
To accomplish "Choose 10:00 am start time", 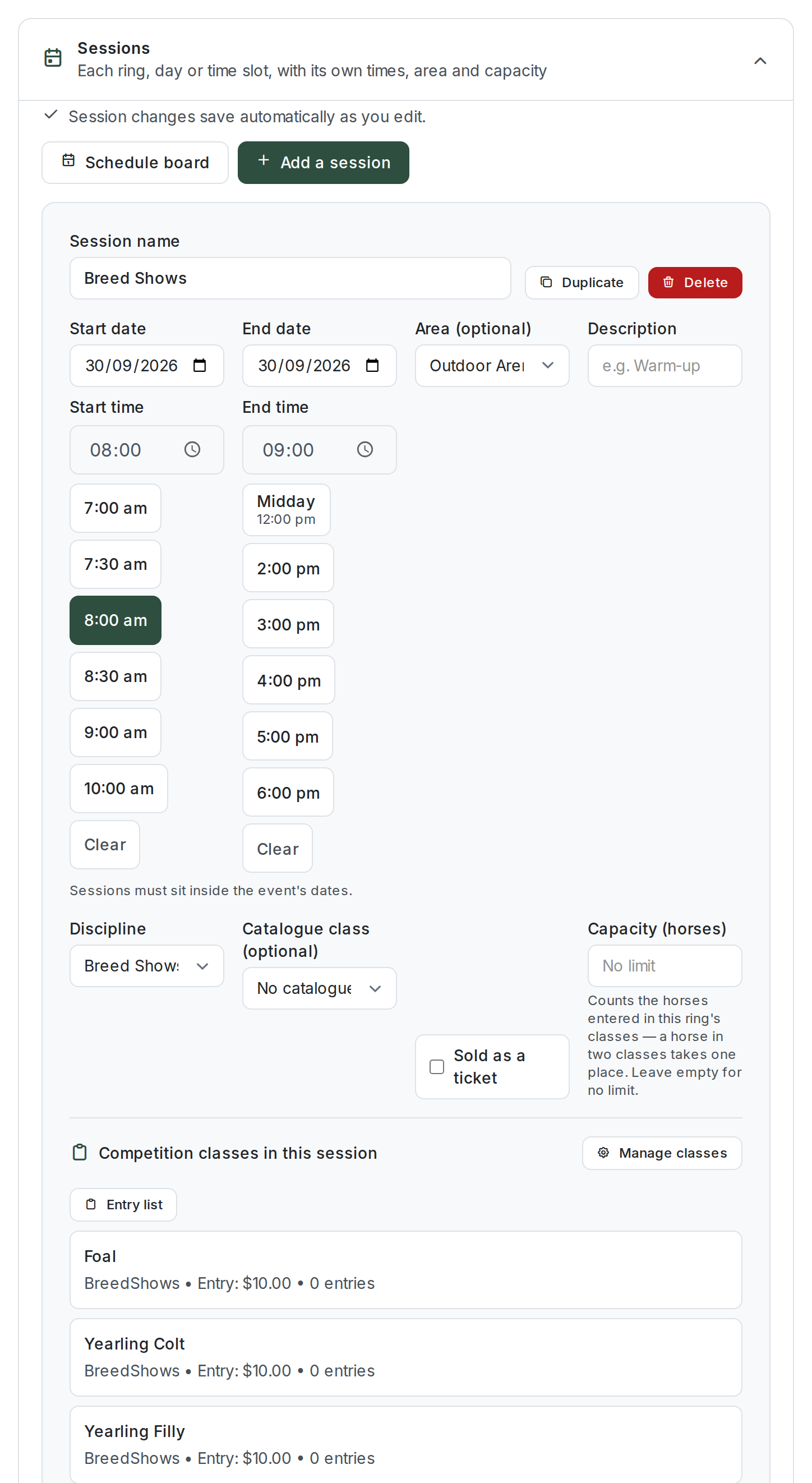I will (118, 788).
